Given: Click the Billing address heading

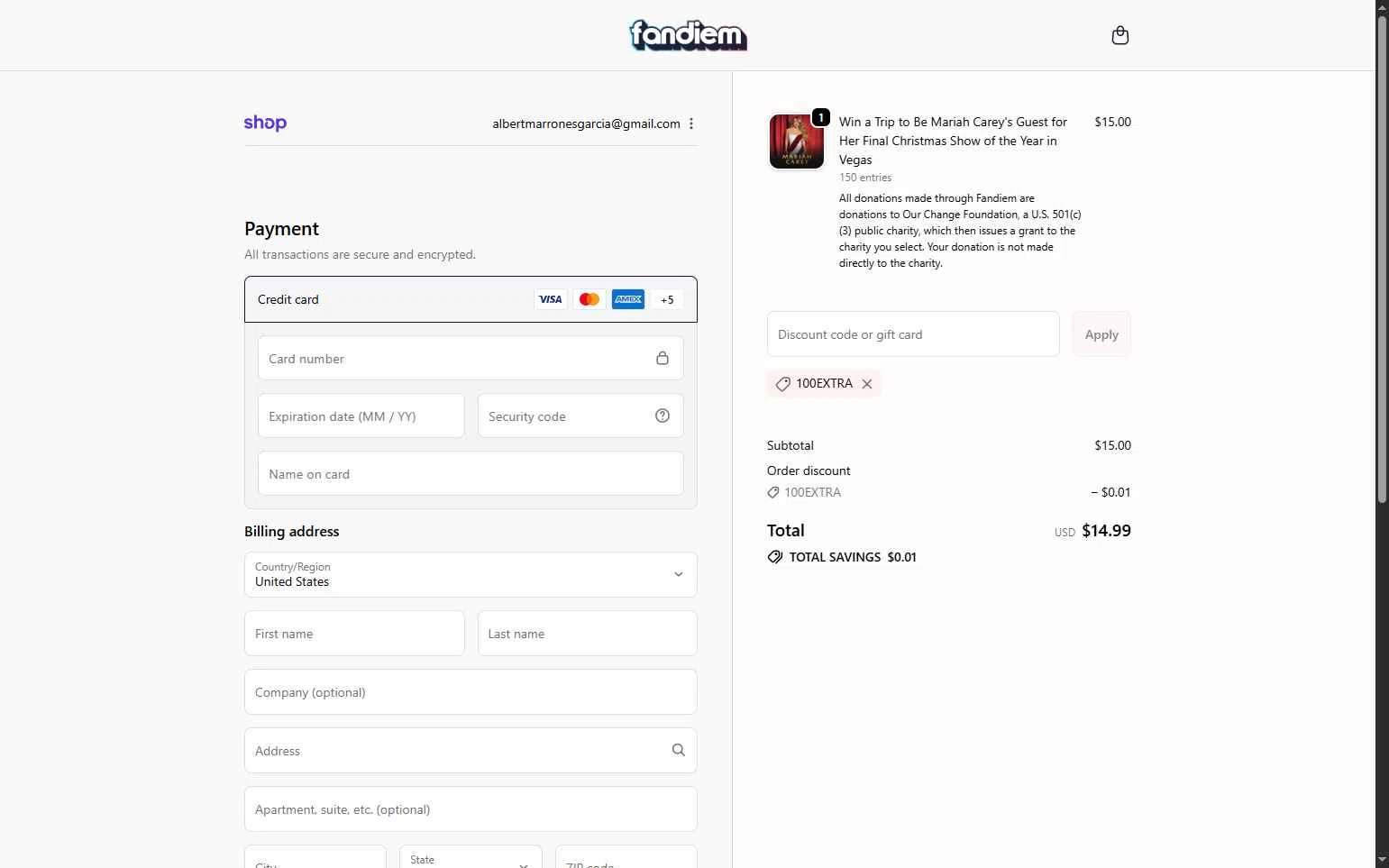Looking at the screenshot, I should coord(292,532).
